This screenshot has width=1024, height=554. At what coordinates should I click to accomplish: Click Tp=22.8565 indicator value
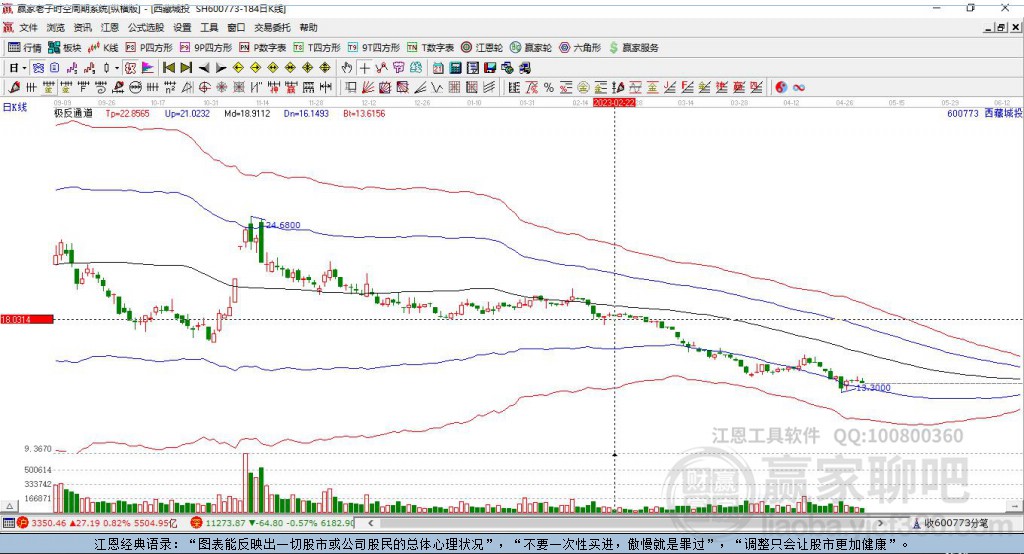point(127,114)
